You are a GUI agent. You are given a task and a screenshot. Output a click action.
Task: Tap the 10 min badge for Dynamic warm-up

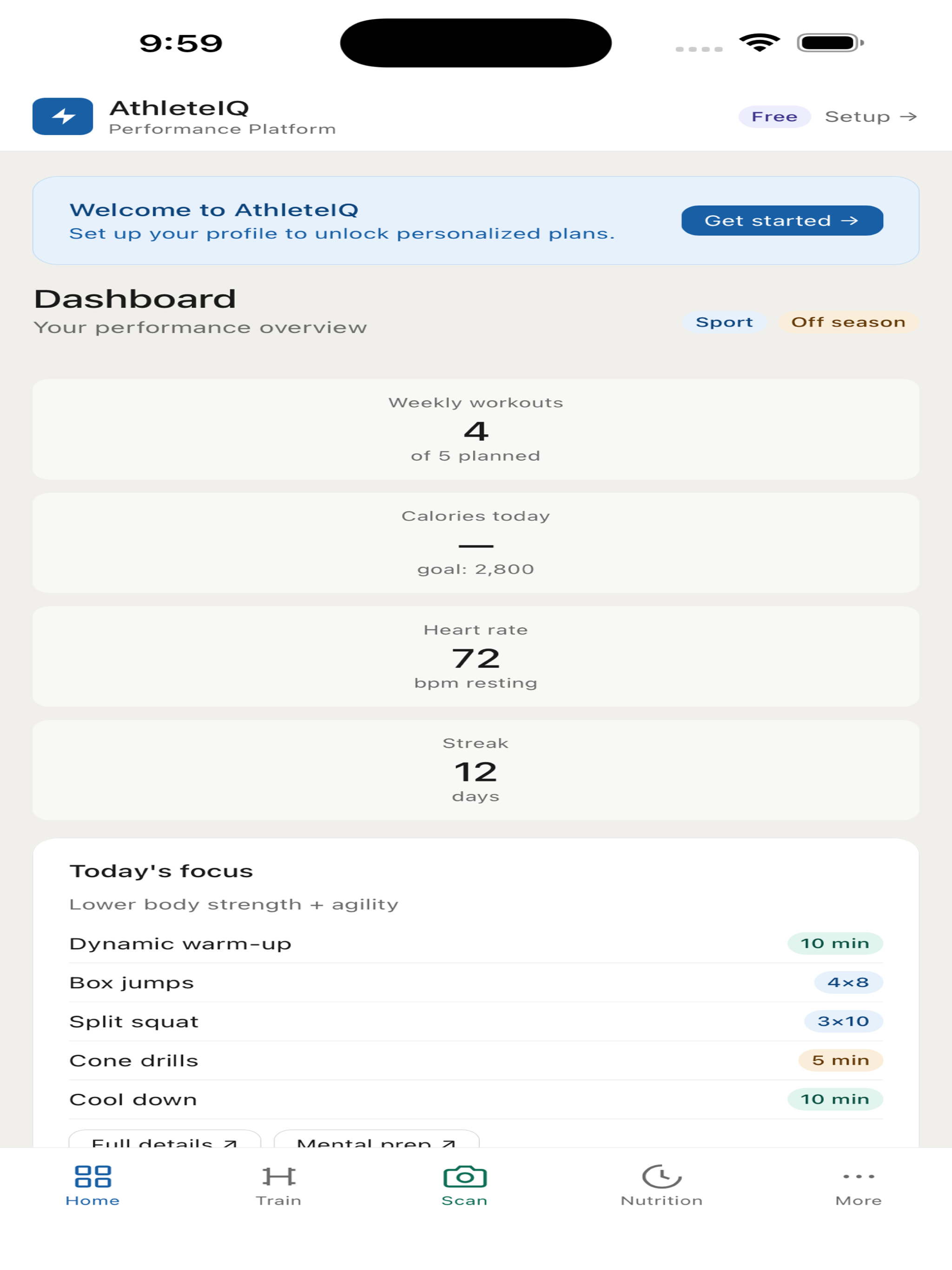[835, 943]
